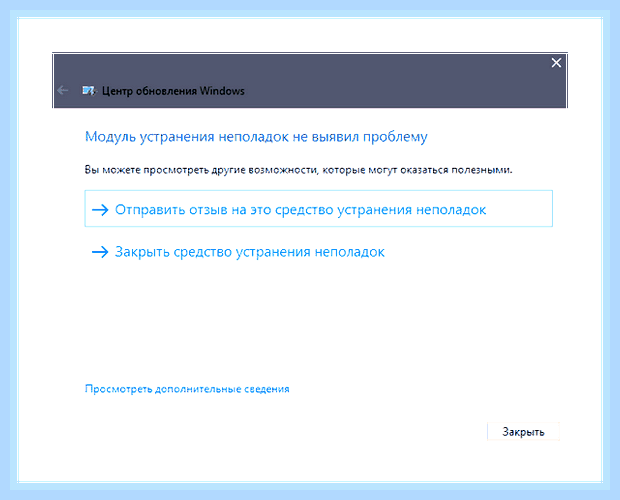Screen dimensions: 620x500
Task: Close the troubleshooter with the X button
Action: pos(556,62)
